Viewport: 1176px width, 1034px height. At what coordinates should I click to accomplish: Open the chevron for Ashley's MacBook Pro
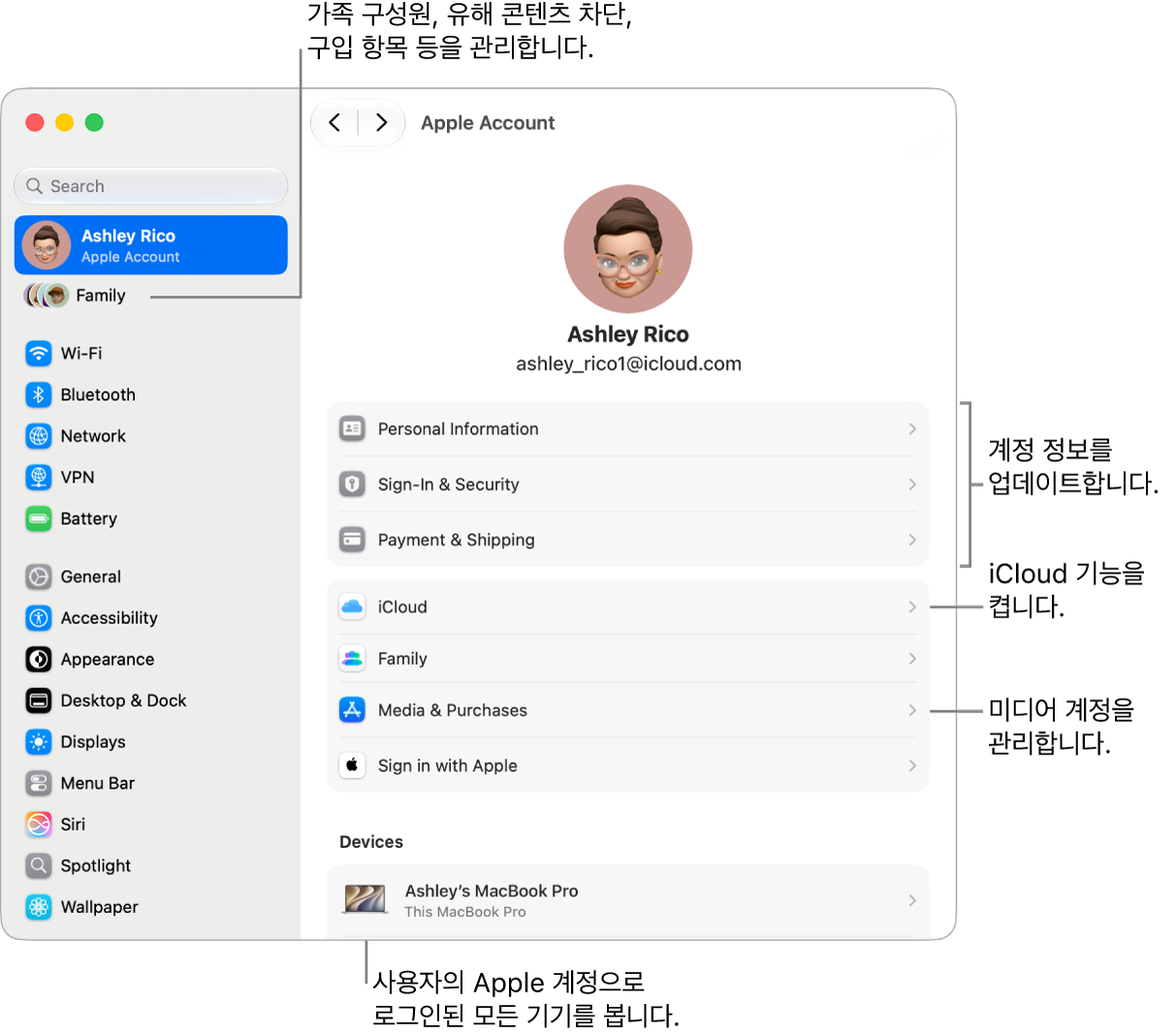click(x=912, y=900)
